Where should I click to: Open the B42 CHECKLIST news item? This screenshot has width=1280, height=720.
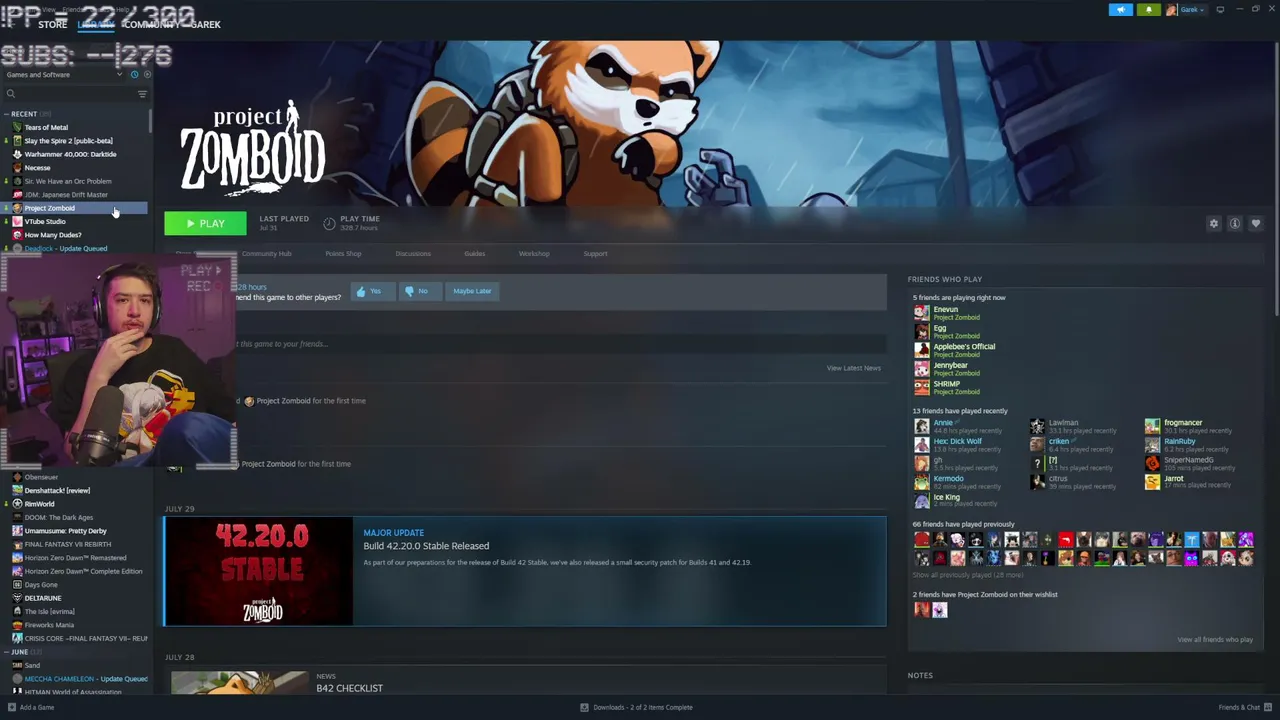pos(349,688)
